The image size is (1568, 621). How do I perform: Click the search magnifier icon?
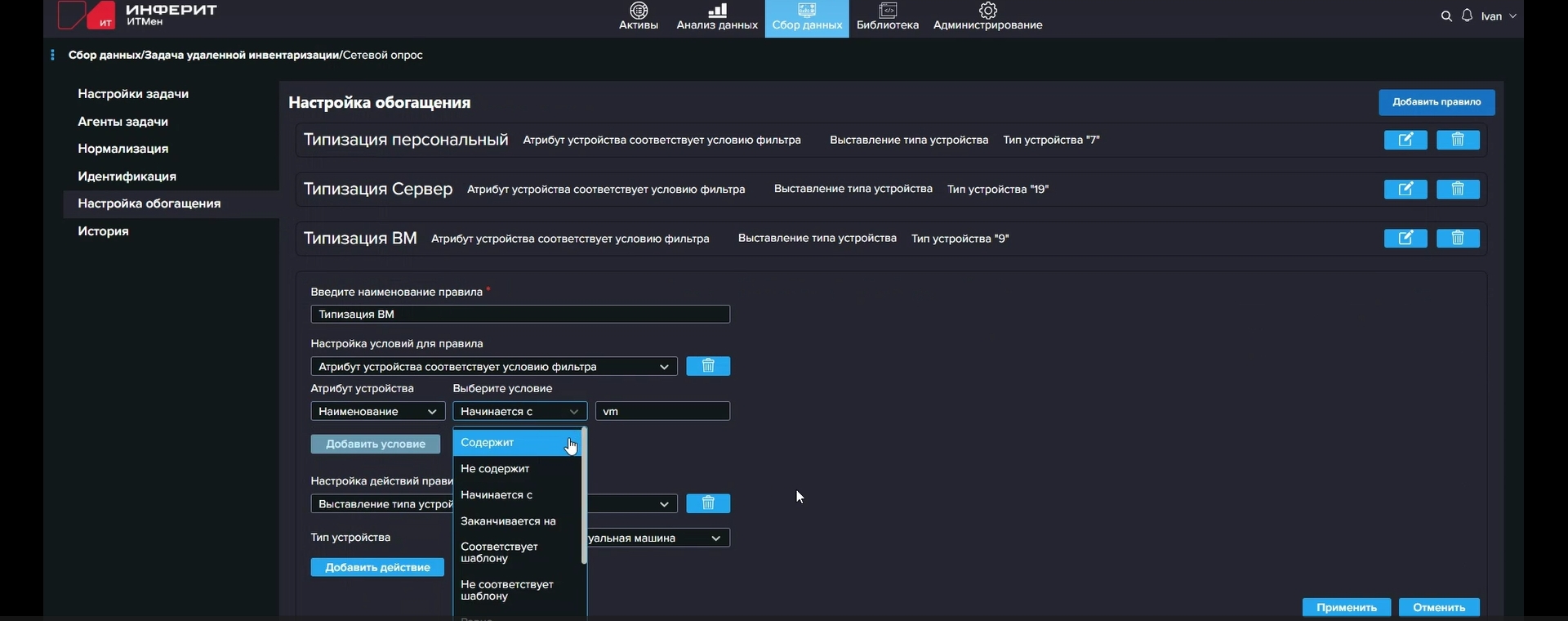pyautogui.click(x=1446, y=16)
